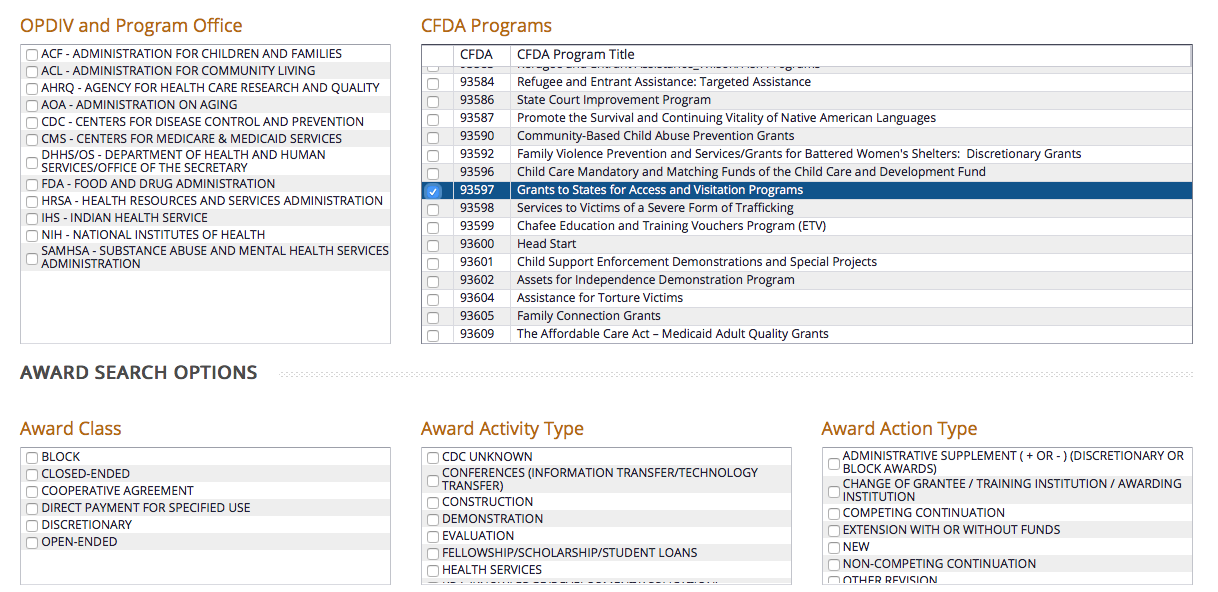Image resolution: width=1218 pixels, height=592 pixels.
Task: Tick the NIH - National Institutes of Health checkbox
Action: click(33, 235)
